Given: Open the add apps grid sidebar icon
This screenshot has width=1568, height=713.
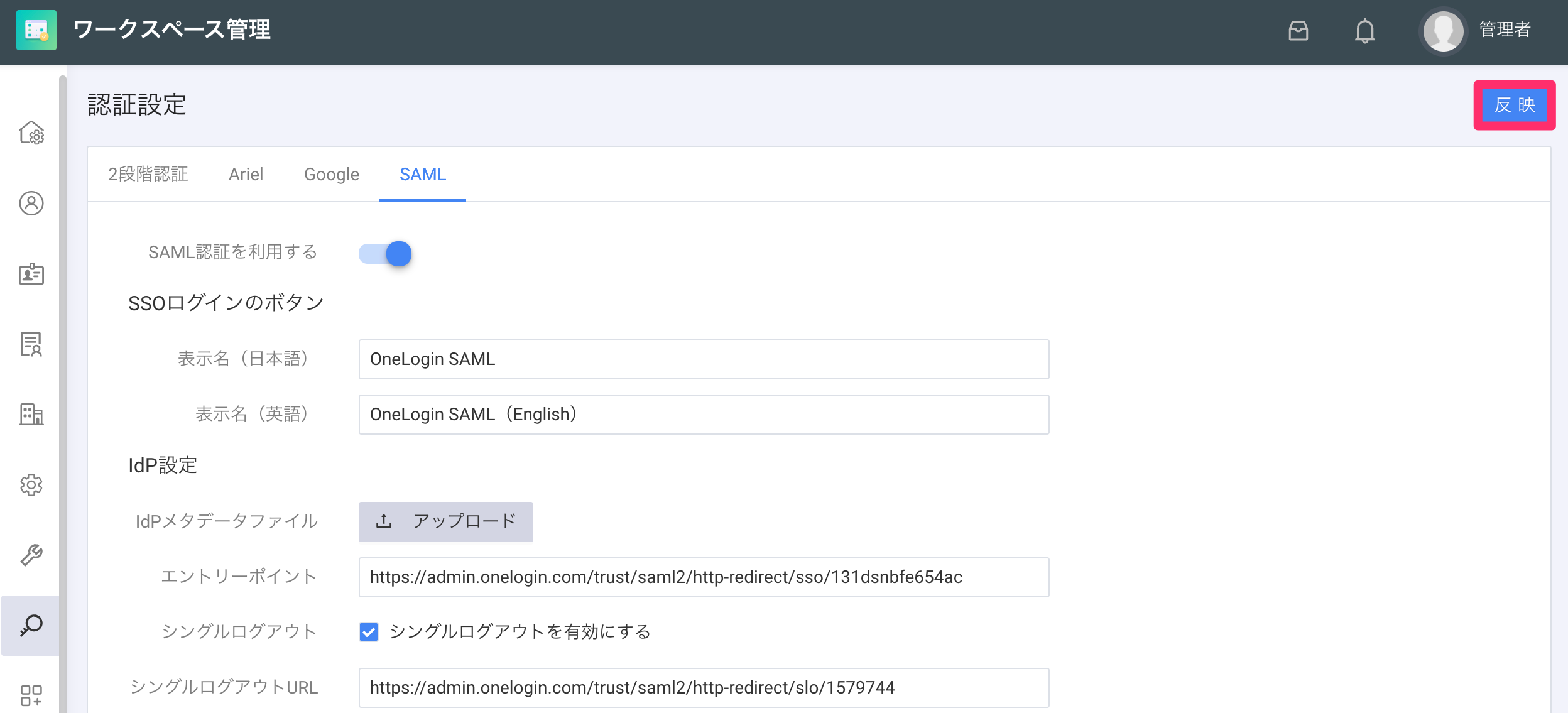Looking at the screenshot, I should tap(31, 695).
